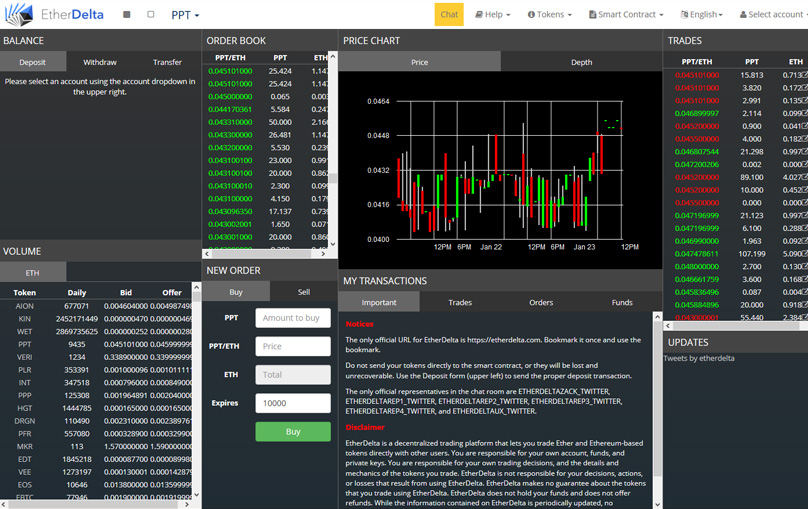Screen dimensions: 808x509
Task: Open trade link icon for 15.813 PPT trade
Action: pos(804,75)
